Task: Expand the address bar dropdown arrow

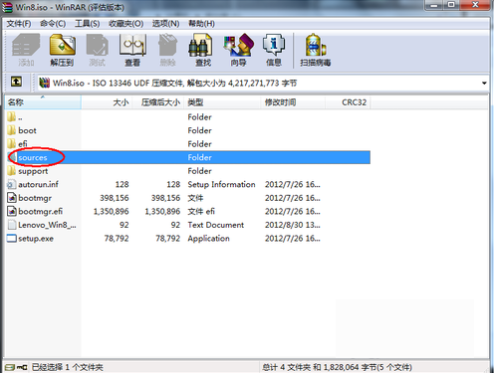Action: pos(484,83)
